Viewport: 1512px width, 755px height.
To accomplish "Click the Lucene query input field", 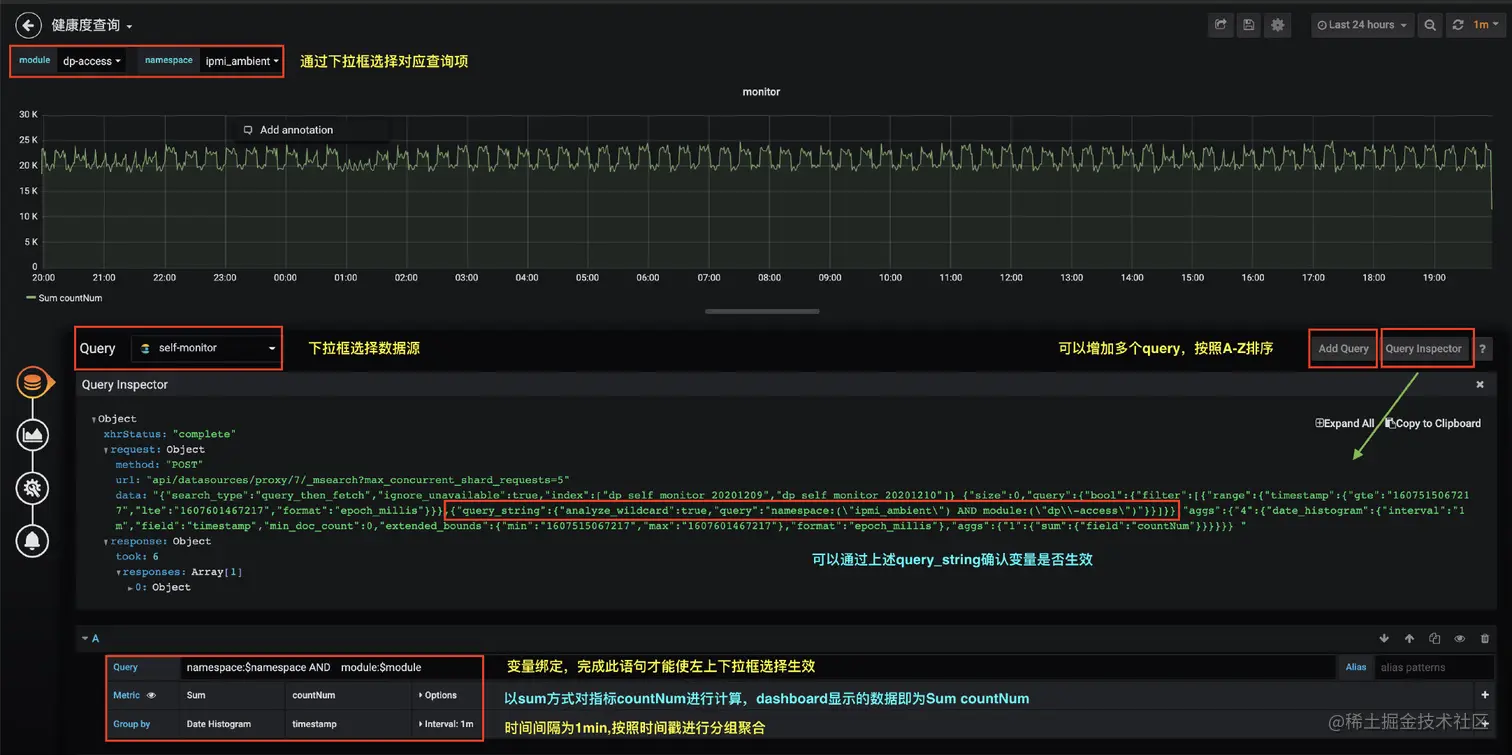I will point(758,667).
